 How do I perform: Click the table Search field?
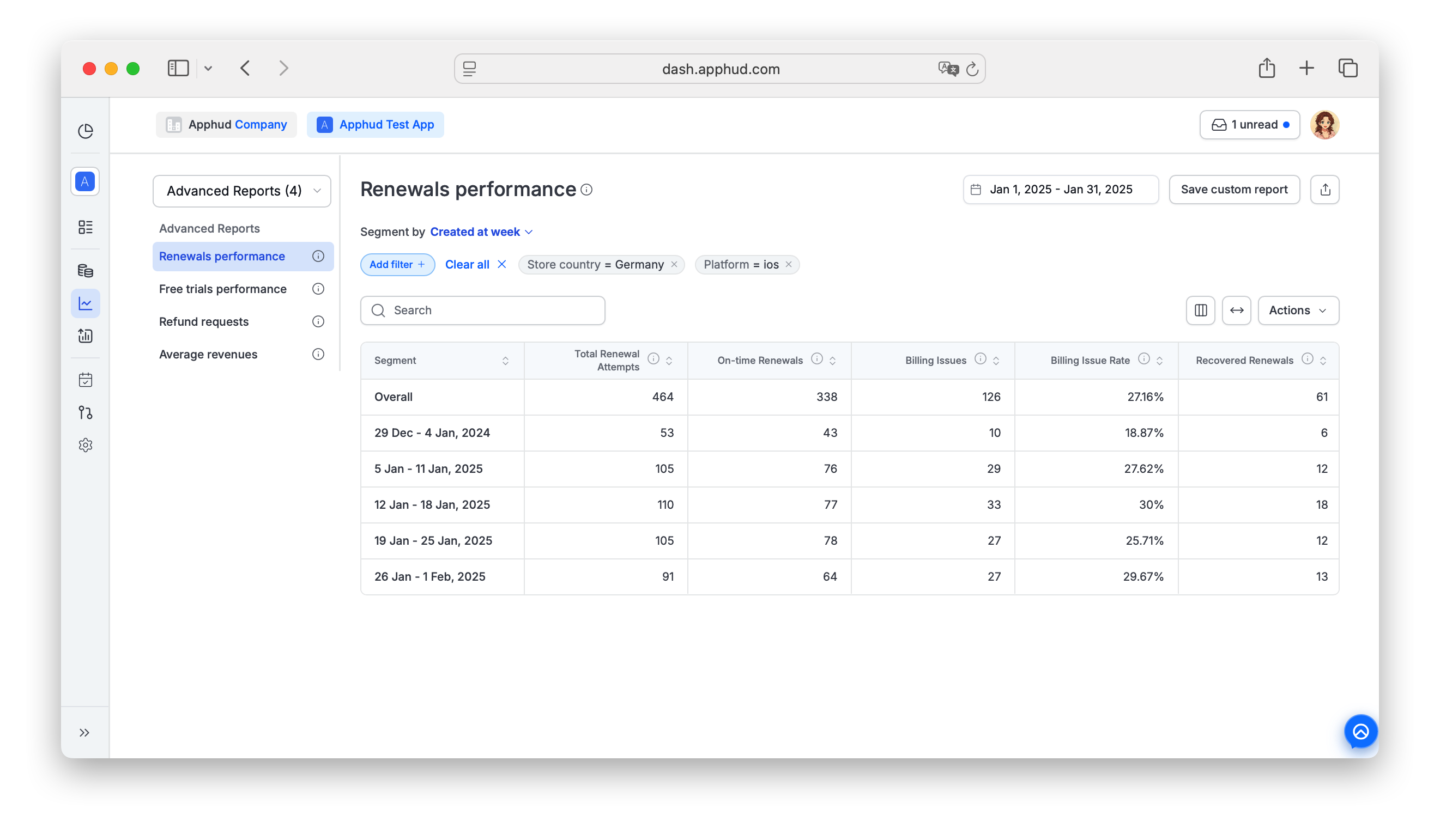pyautogui.click(x=483, y=311)
